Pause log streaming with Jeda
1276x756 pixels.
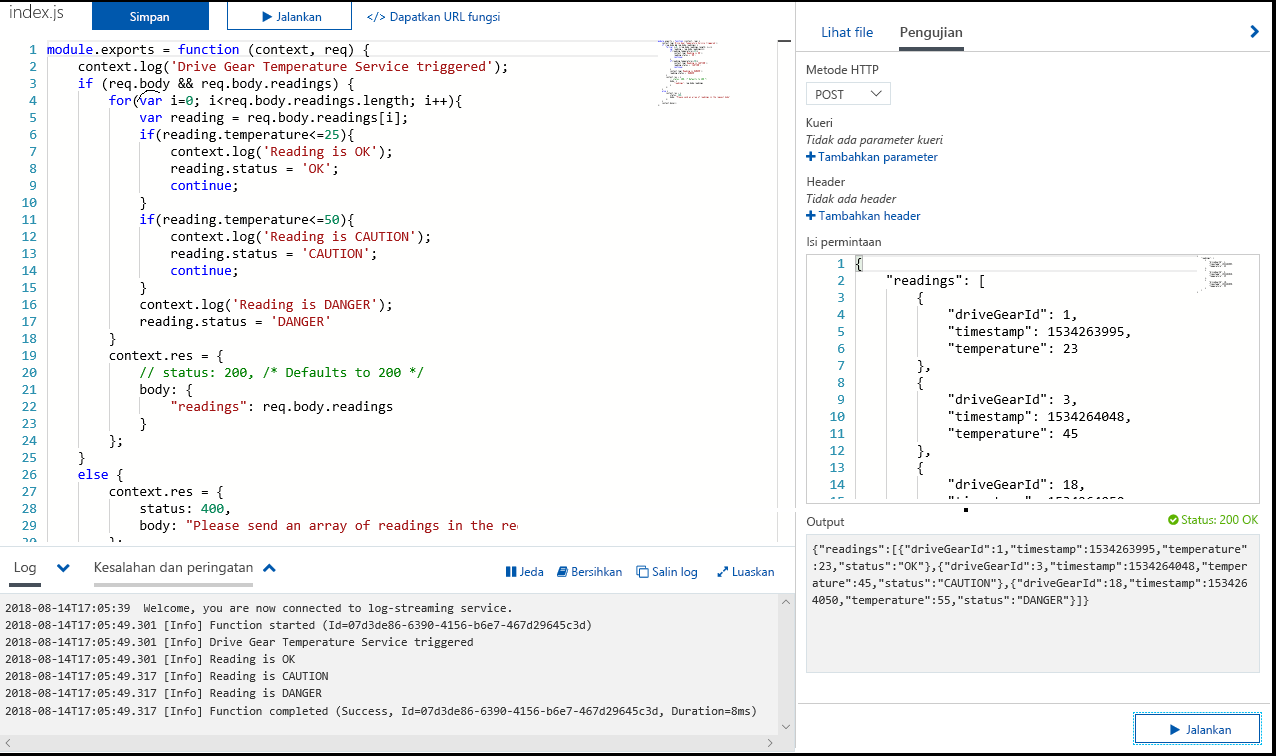pyautogui.click(x=525, y=572)
